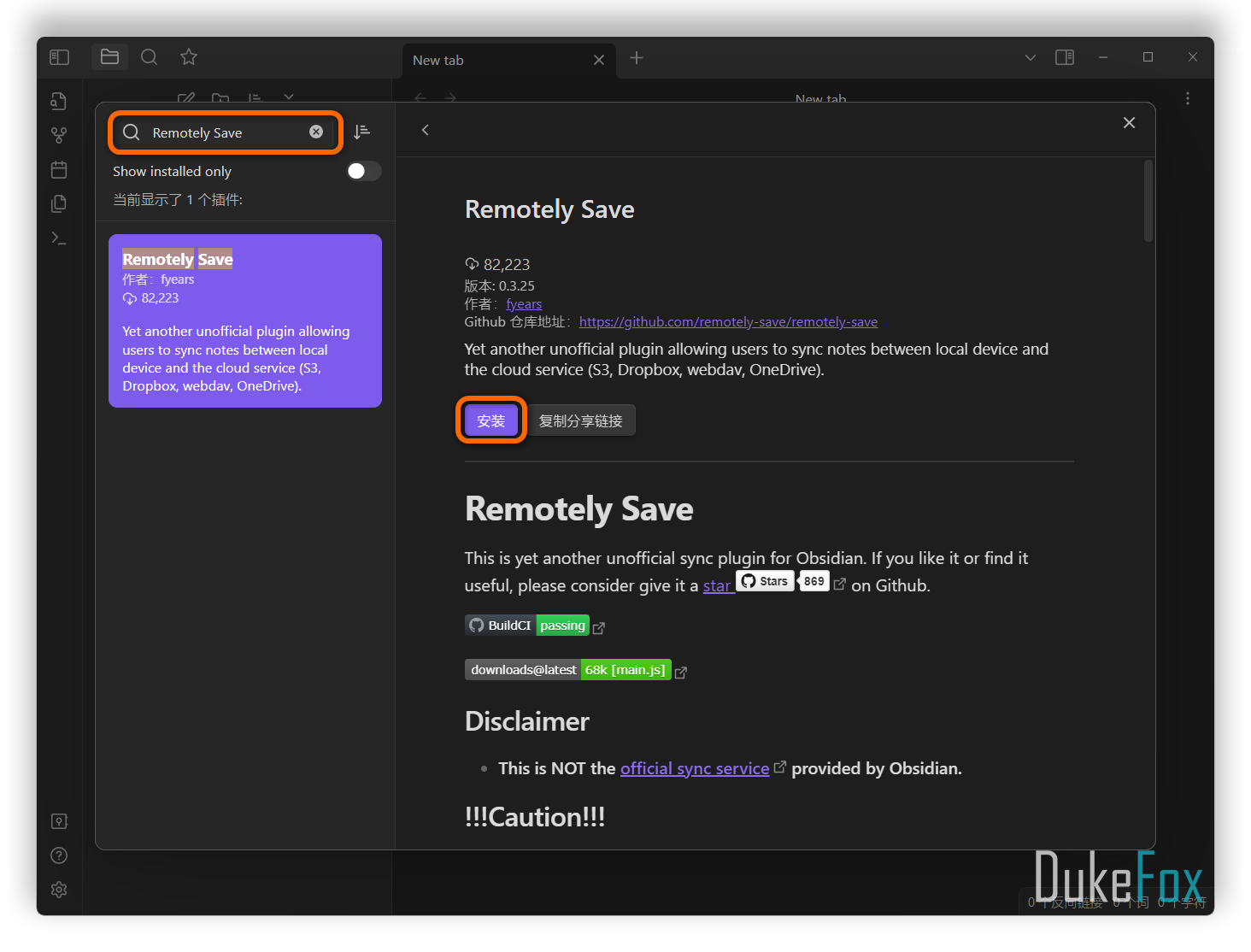Click the plugin details vertical scrollbar
The height and width of the screenshot is (952, 1251).
(1148, 202)
